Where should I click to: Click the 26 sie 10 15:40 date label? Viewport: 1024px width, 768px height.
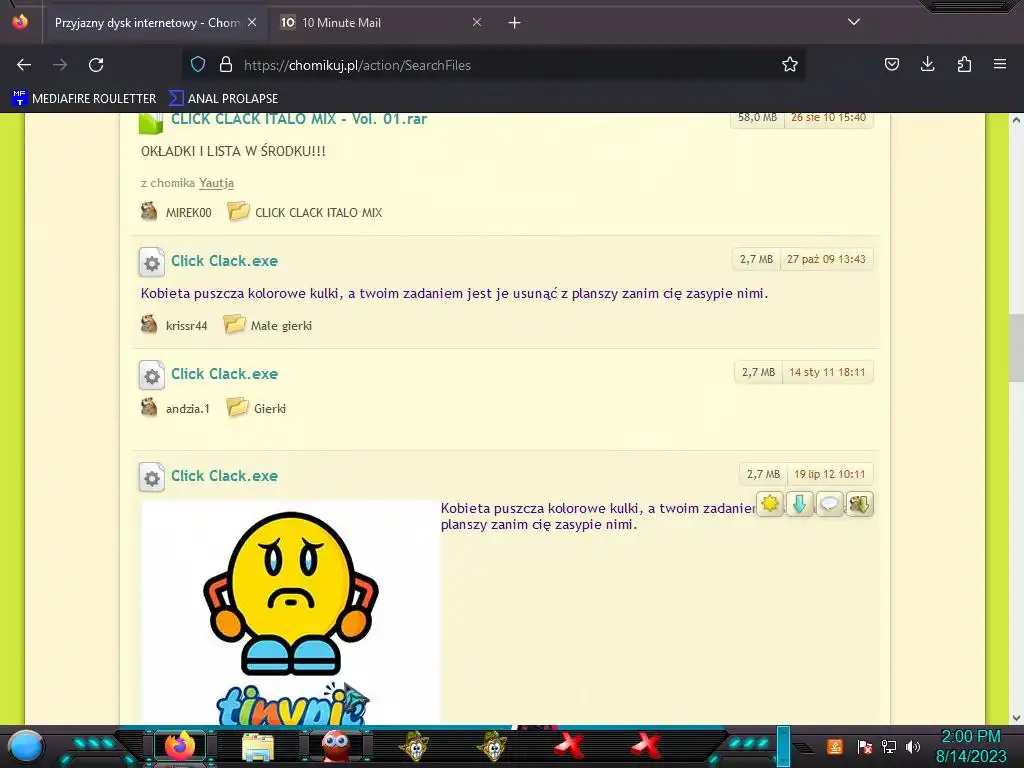pyautogui.click(x=828, y=118)
